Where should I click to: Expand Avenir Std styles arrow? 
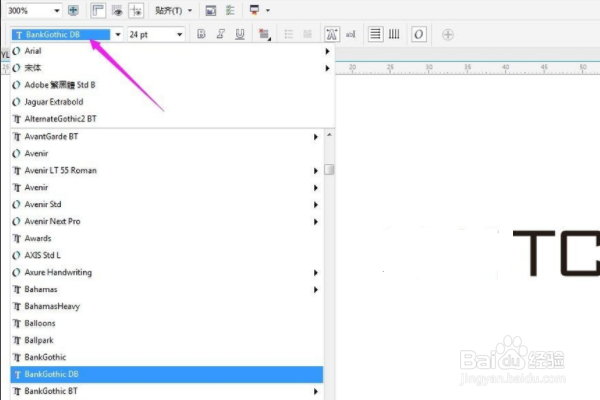tap(316, 205)
